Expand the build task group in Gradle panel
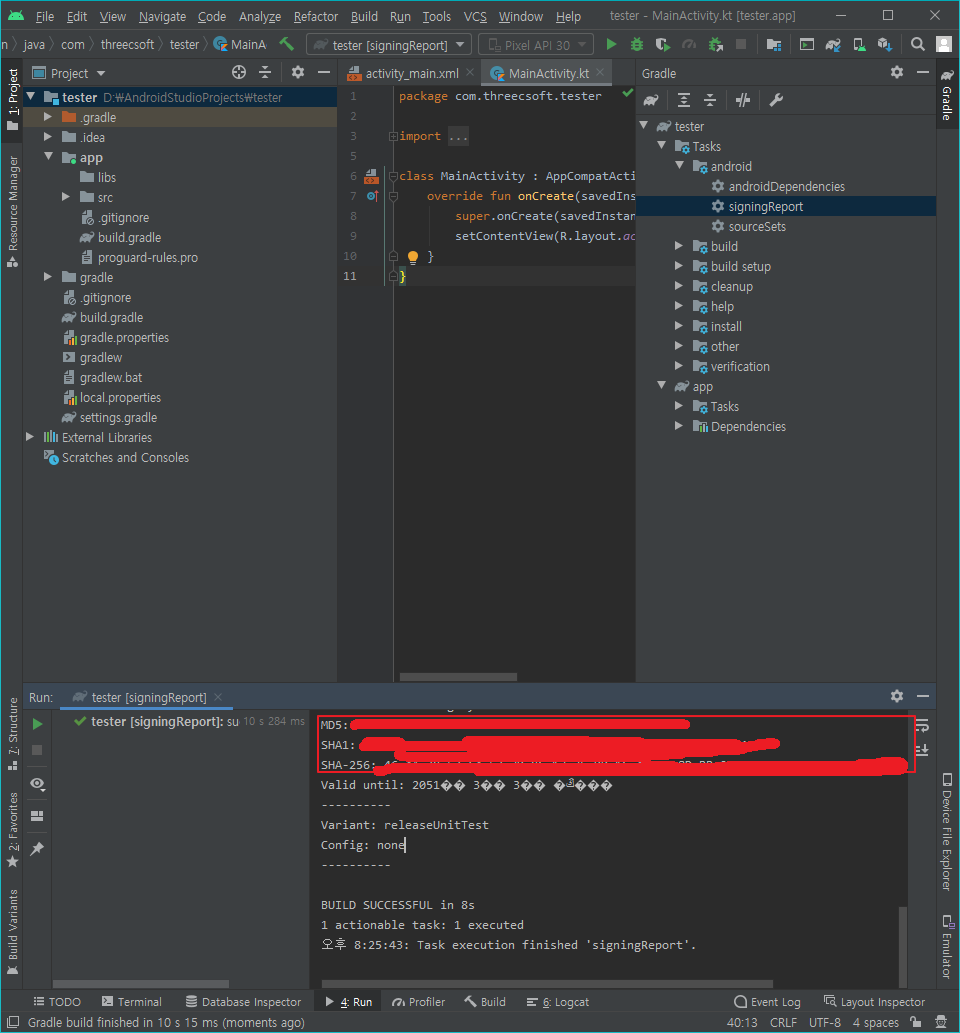The width and height of the screenshot is (960, 1033). coord(679,246)
